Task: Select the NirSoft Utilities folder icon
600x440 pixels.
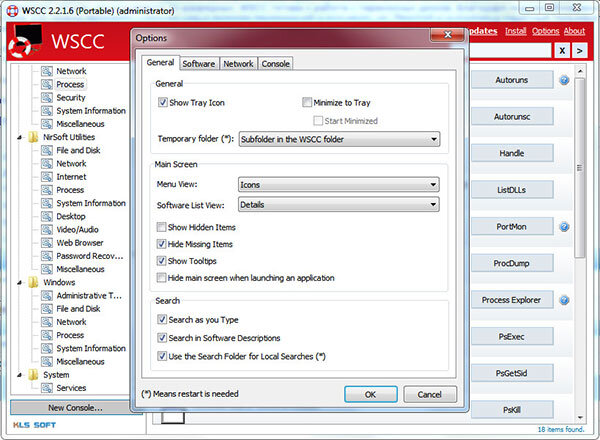Action: pos(34,137)
